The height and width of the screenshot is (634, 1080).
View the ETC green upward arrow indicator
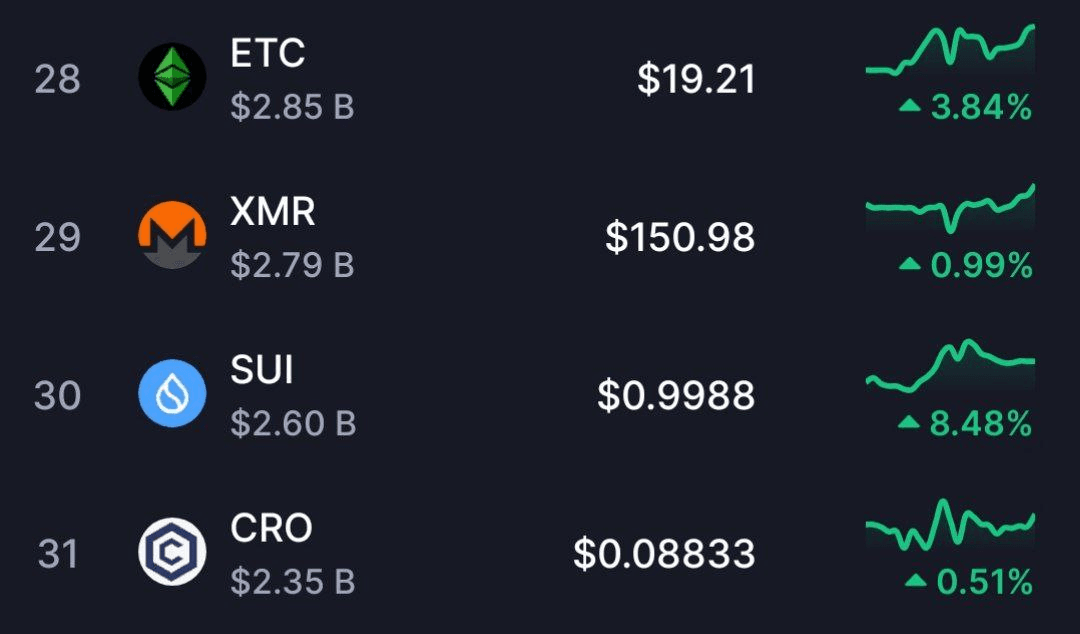tap(910, 105)
